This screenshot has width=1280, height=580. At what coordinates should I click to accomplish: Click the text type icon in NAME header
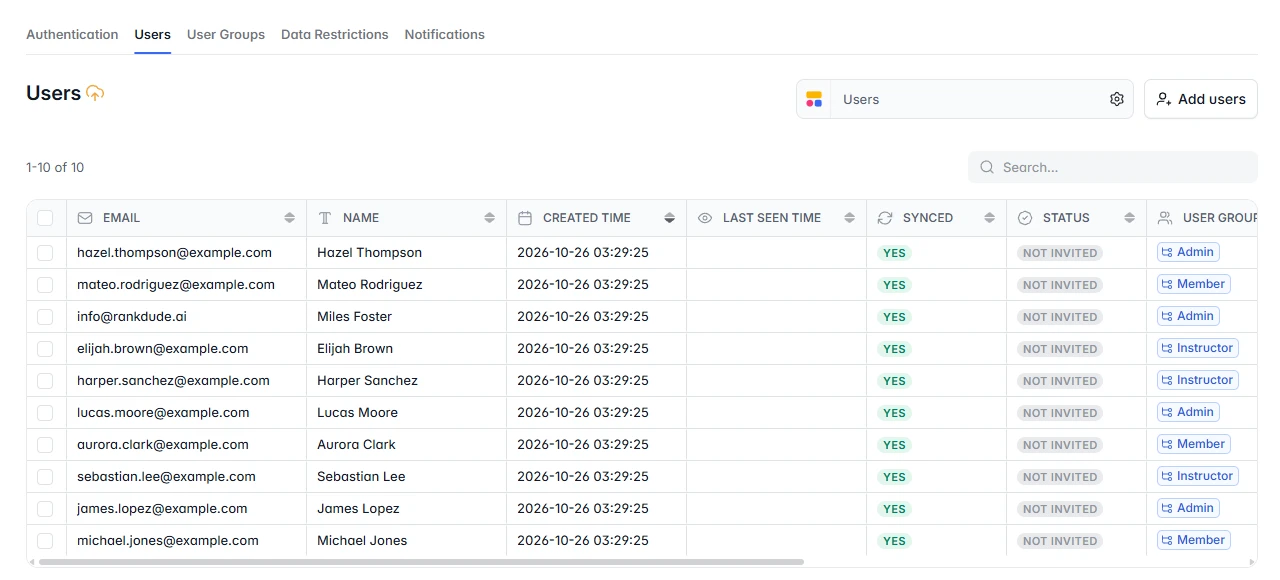pyautogui.click(x=325, y=217)
